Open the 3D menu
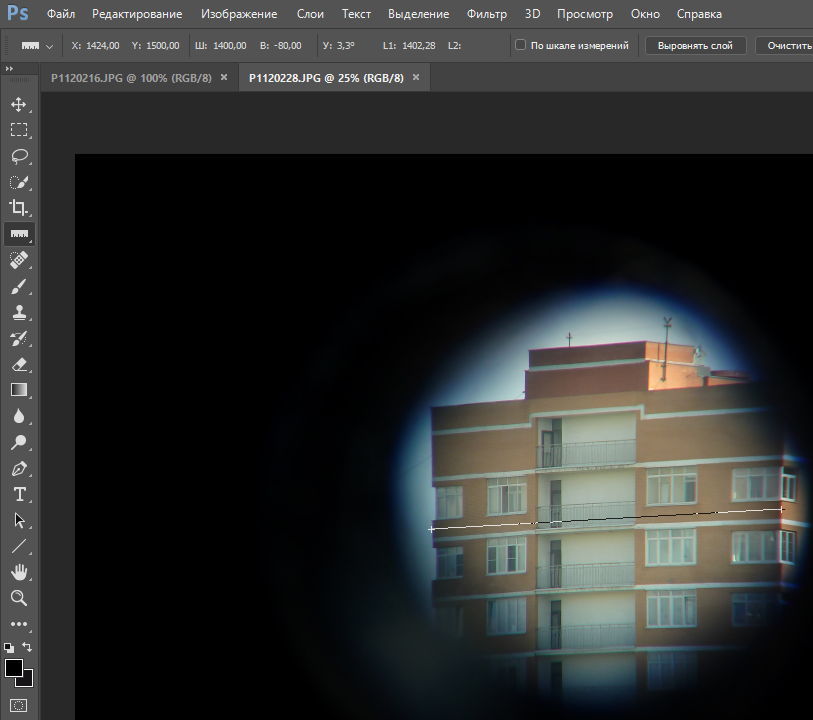Screen dimensions: 813x720 pos(532,14)
